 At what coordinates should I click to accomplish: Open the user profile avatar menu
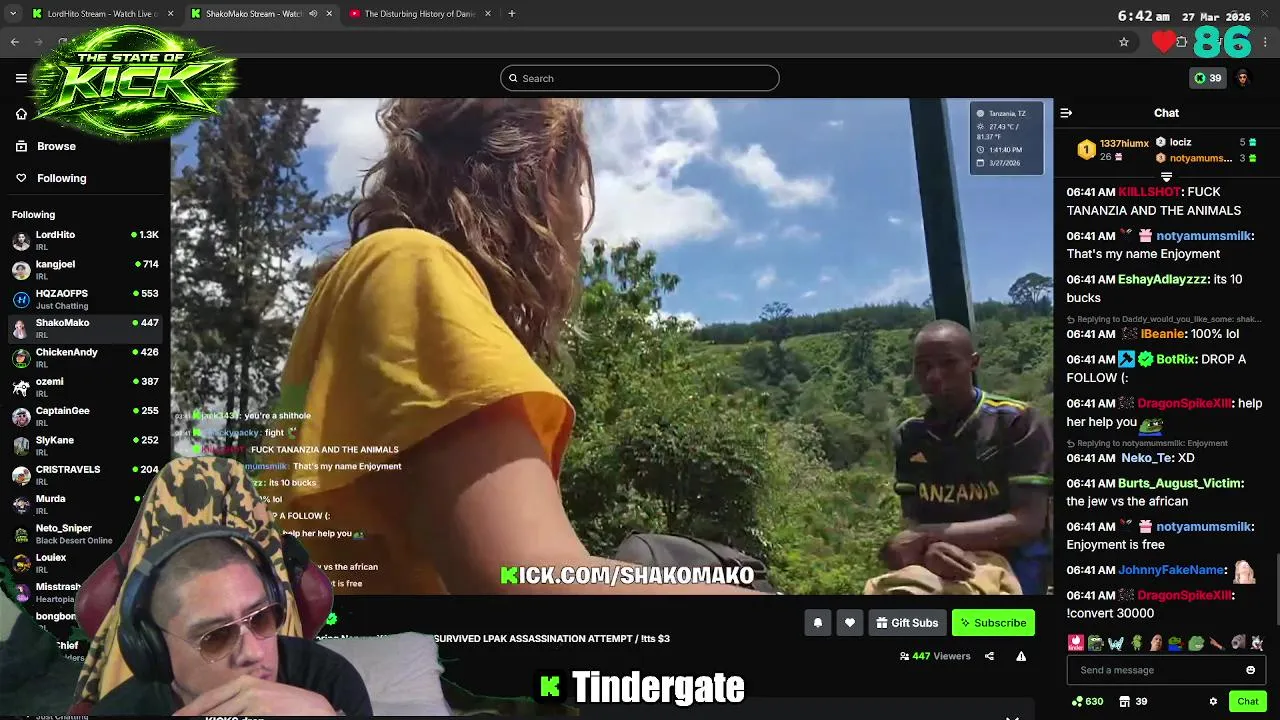(1243, 78)
